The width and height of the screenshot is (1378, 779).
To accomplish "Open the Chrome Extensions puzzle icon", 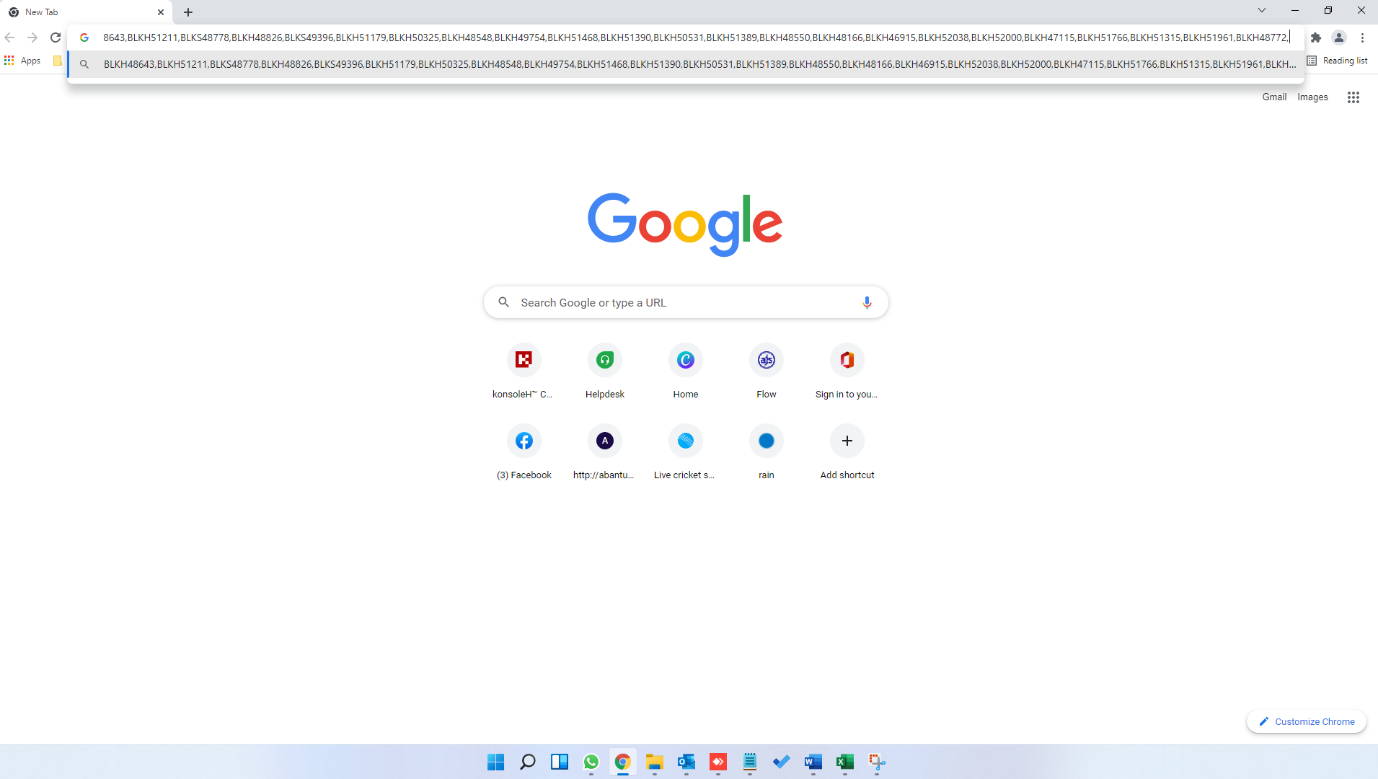I will (1316, 37).
